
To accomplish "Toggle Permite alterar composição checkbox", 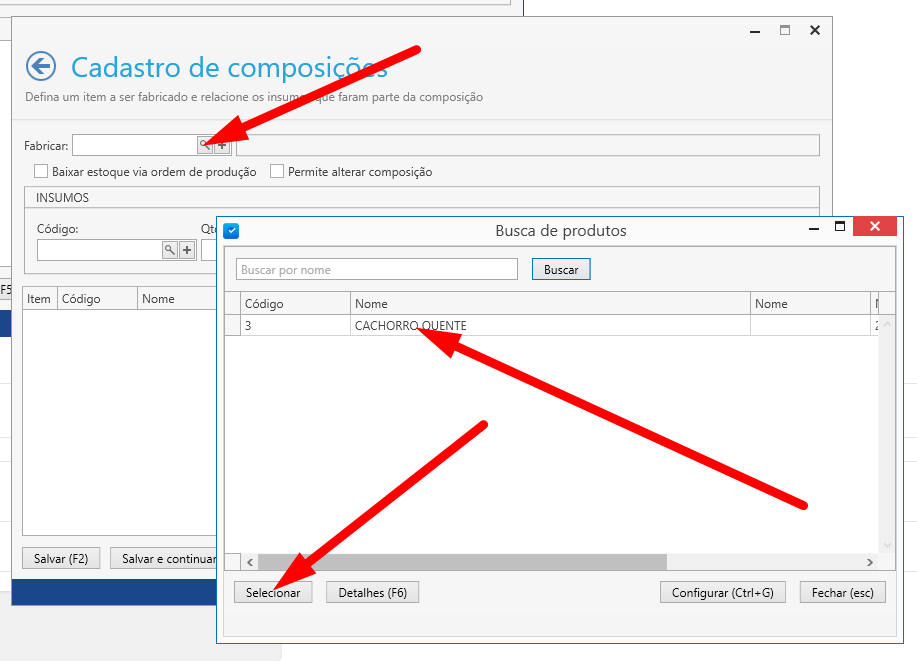I will (x=277, y=172).
